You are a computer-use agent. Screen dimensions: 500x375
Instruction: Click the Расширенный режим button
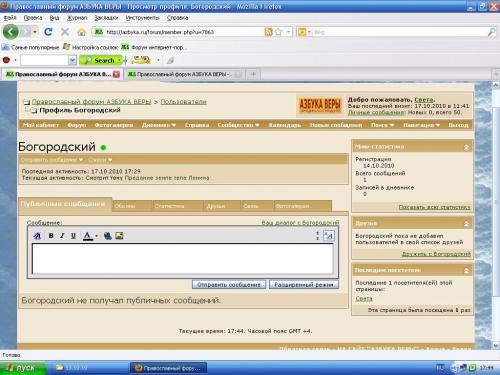tap(304, 285)
